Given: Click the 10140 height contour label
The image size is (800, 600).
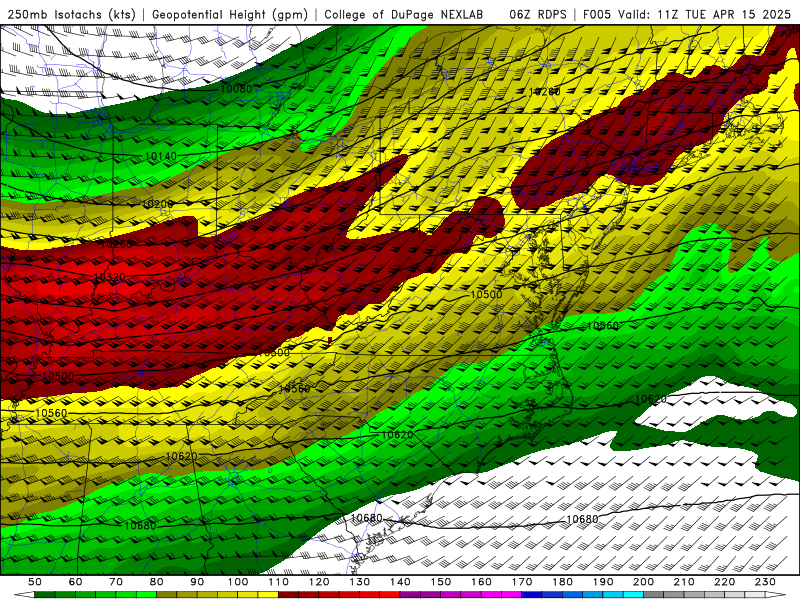Looking at the screenshot, I should [161, 156].
